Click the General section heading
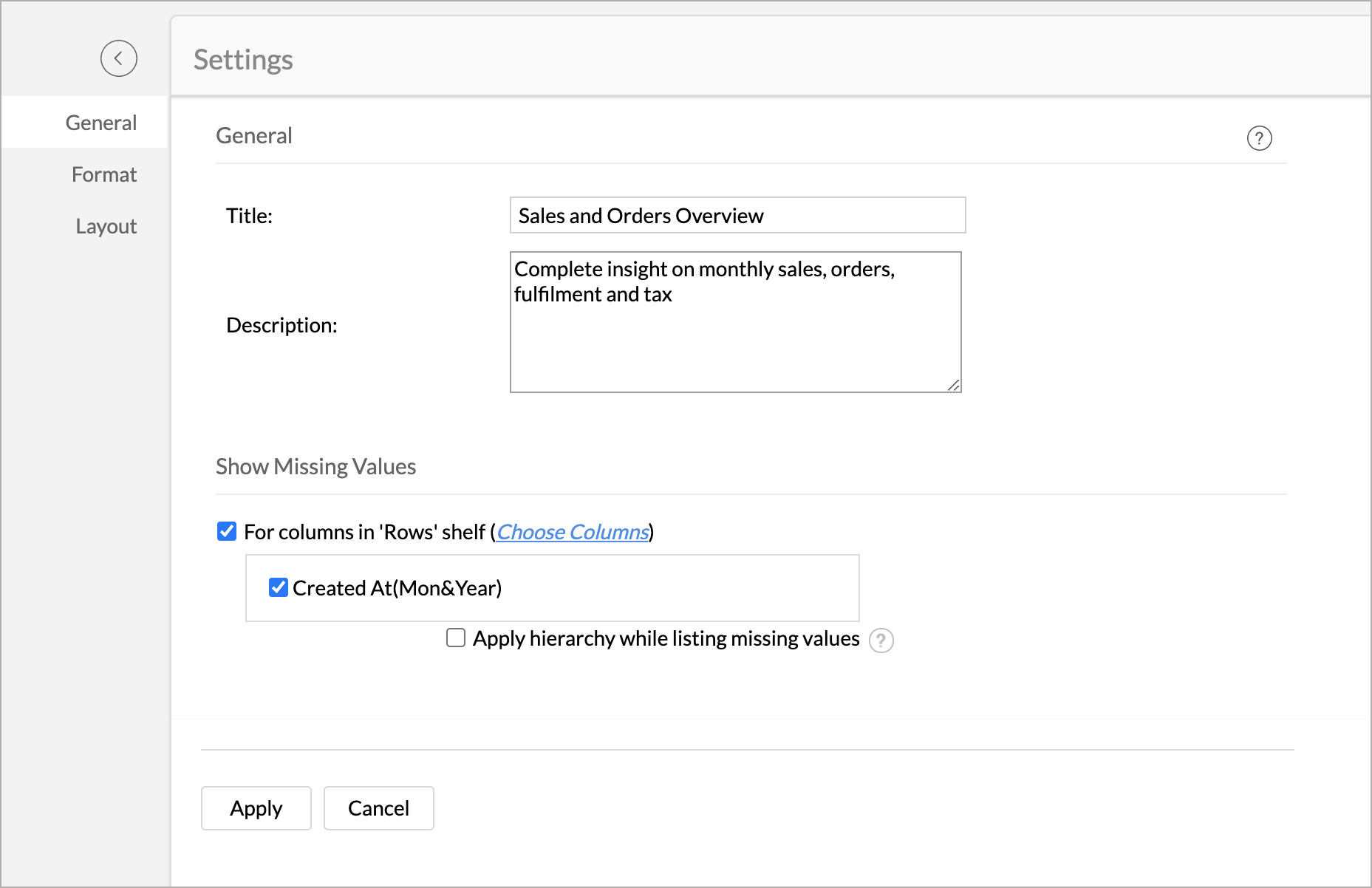1372x888 pixels. [254, 136]
